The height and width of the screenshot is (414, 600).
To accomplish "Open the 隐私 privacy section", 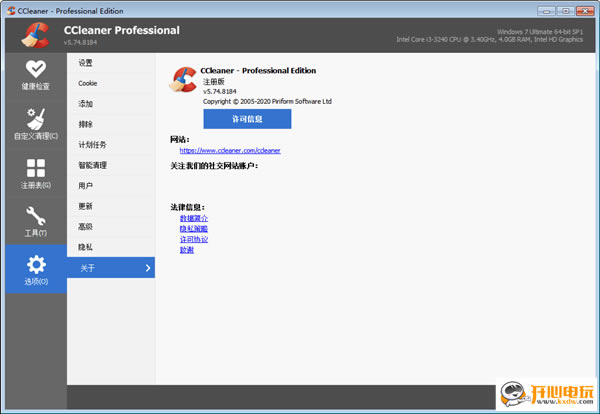I will pos(111,247).
